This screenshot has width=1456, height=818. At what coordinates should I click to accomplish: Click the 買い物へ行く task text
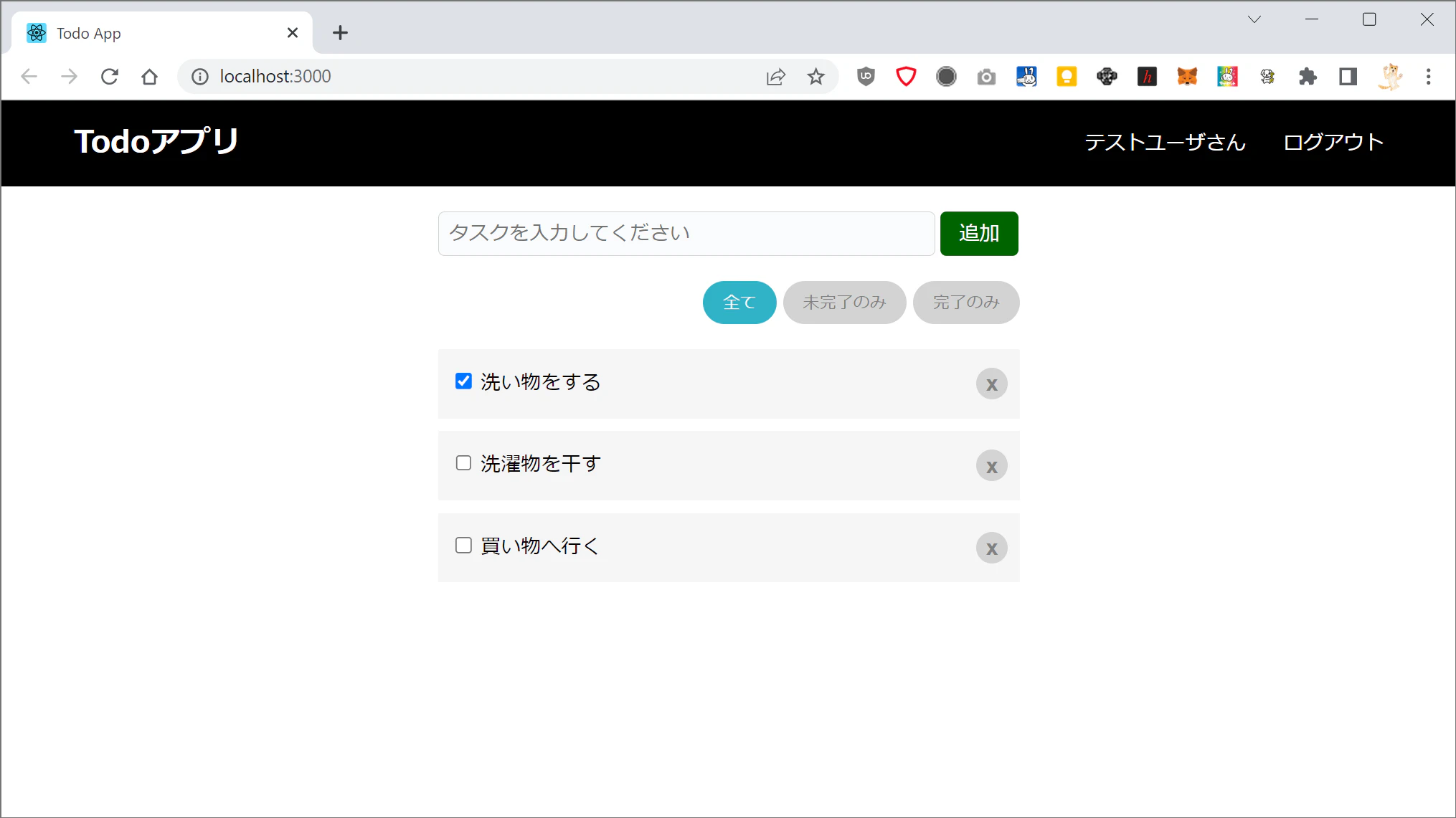click(x=540, y=546)
